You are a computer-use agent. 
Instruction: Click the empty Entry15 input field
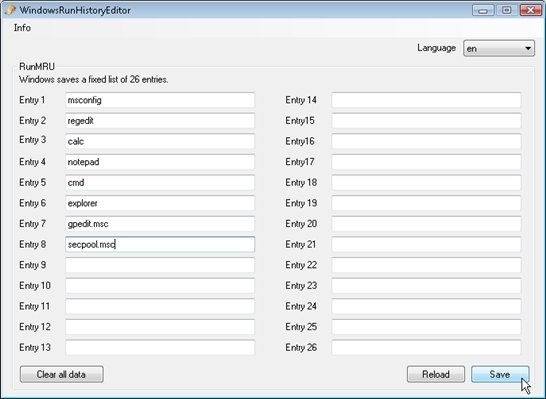tap(426, 121)
